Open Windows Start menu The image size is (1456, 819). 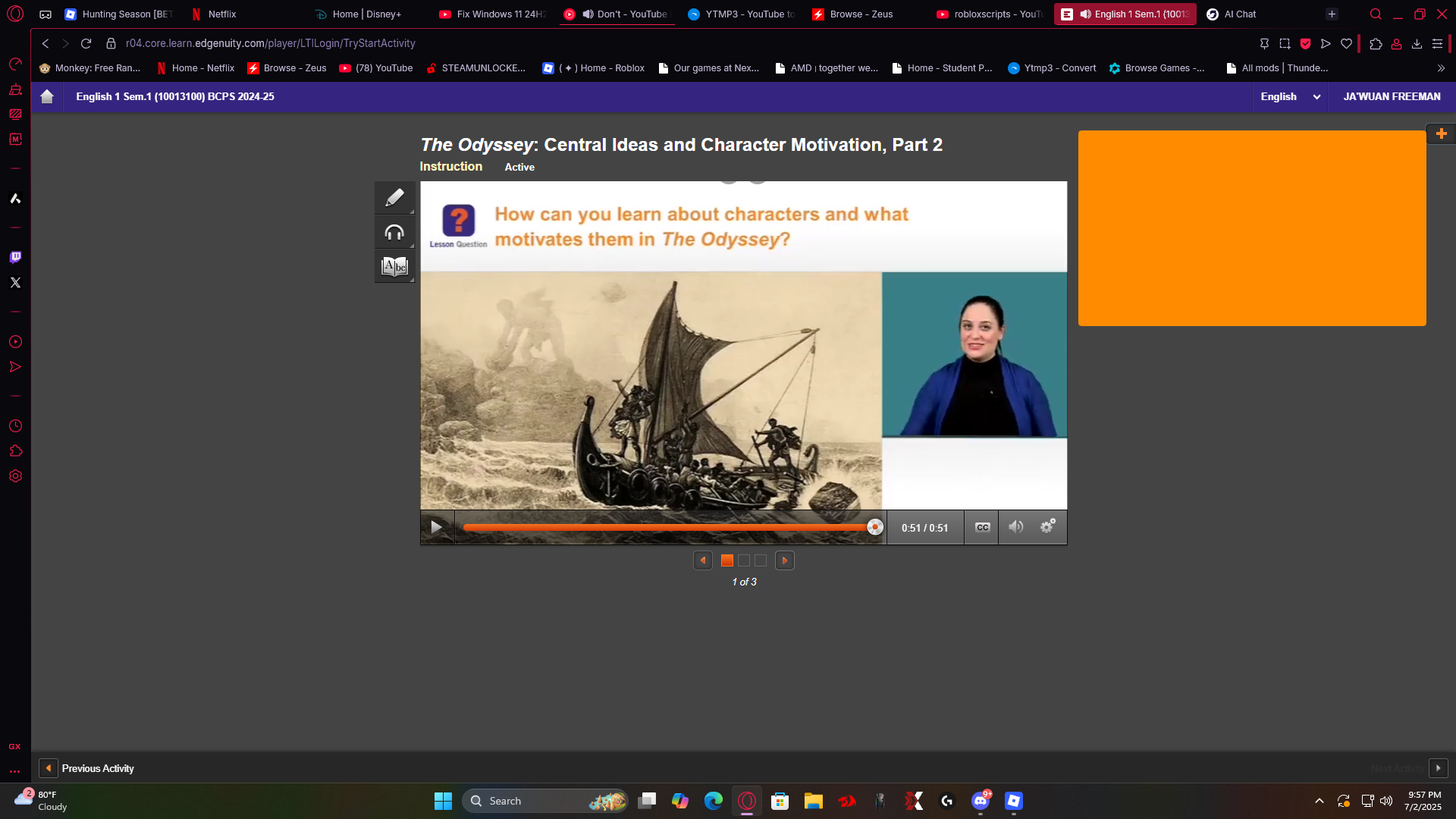click(x=443, y=801)
